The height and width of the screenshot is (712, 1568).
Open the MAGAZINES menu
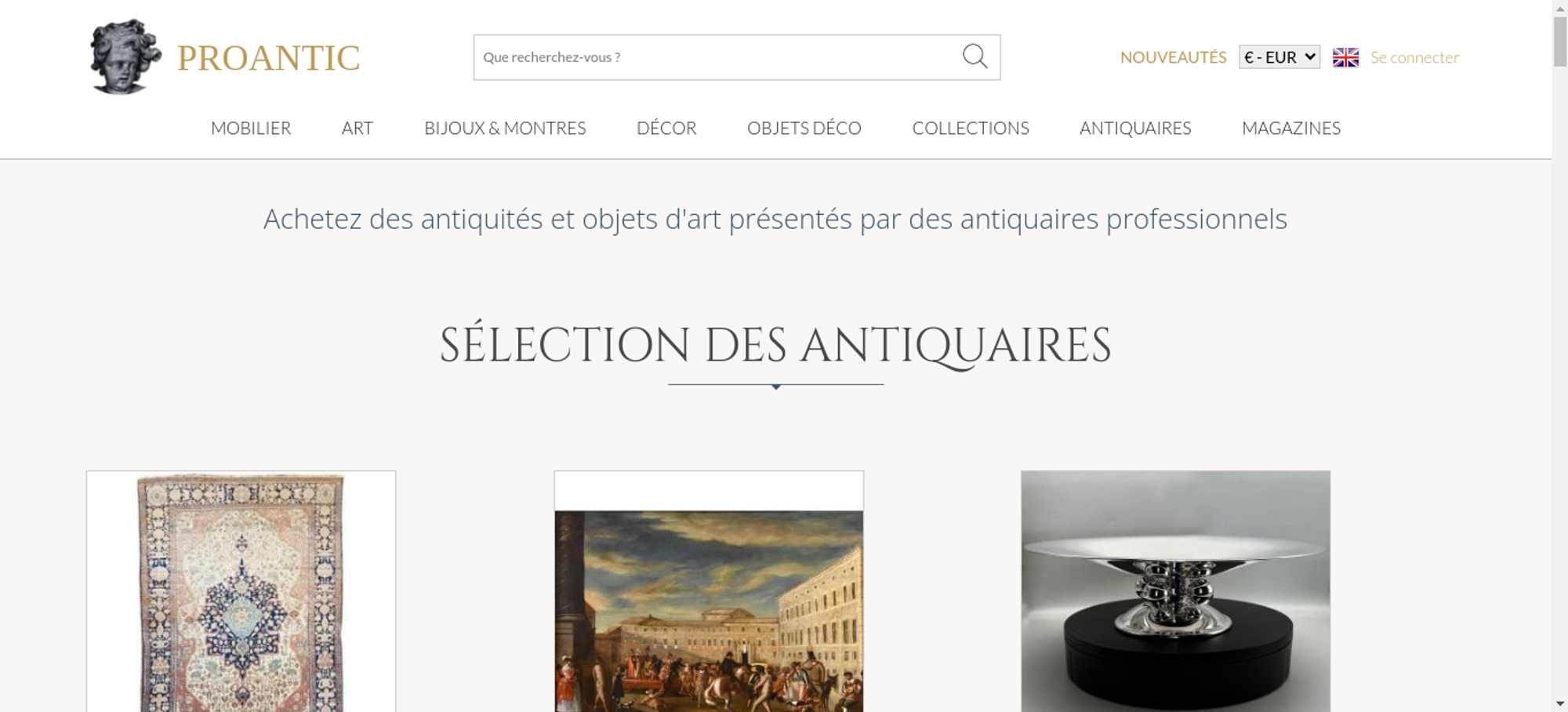1291,128
